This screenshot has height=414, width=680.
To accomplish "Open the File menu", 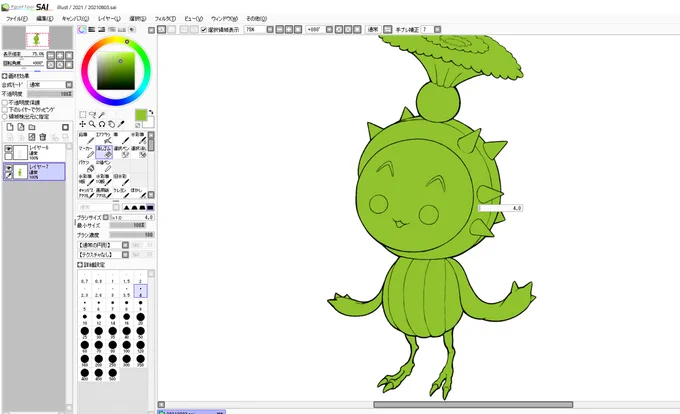I will point(16,19).
